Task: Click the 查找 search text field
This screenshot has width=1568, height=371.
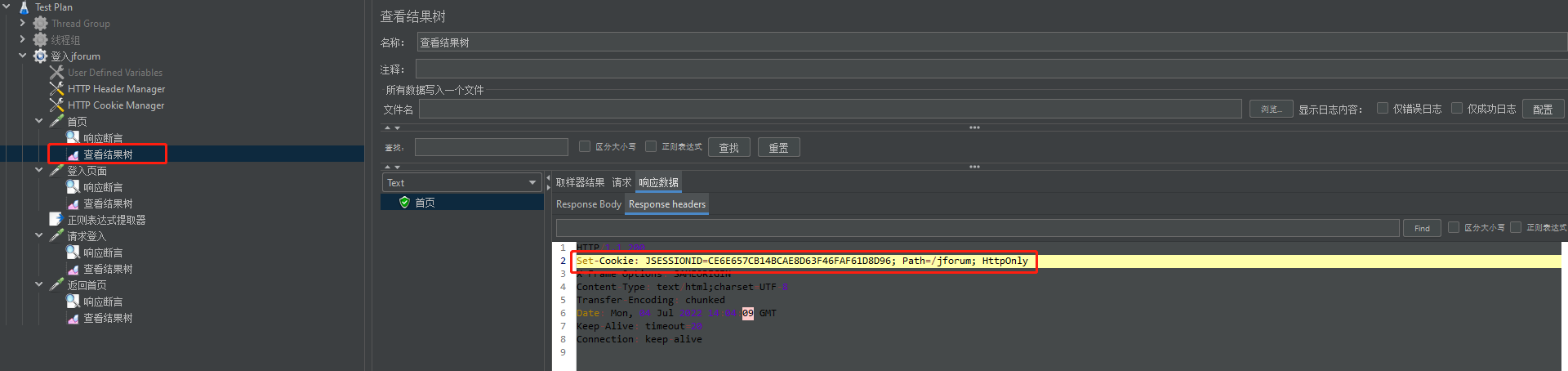Action: click(491, 147)
